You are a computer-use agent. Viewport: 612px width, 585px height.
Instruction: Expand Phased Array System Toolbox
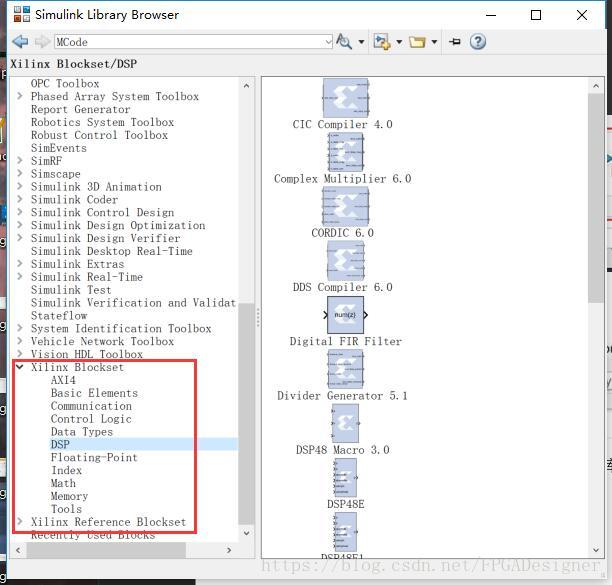point(20,96)
